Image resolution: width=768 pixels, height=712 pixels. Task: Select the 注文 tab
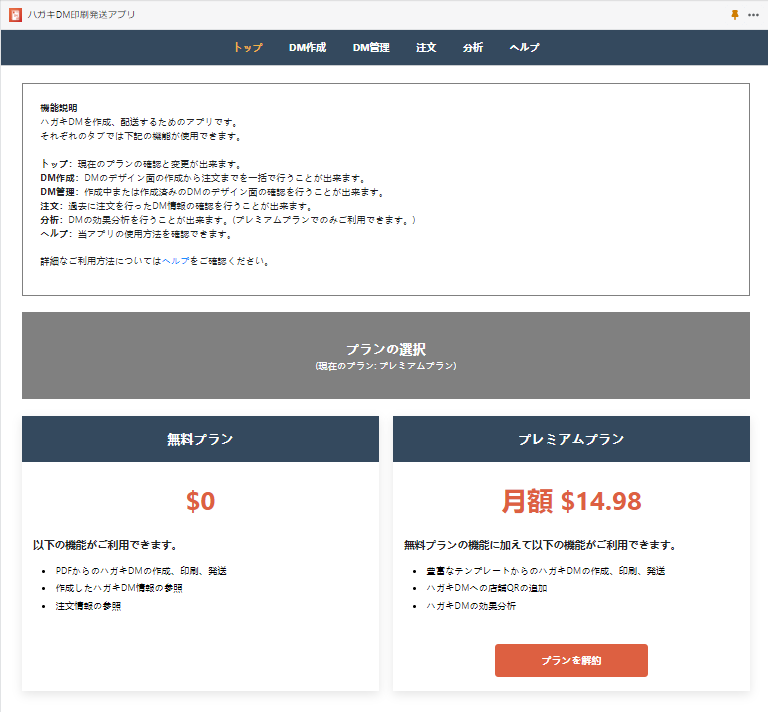[426, 47]
